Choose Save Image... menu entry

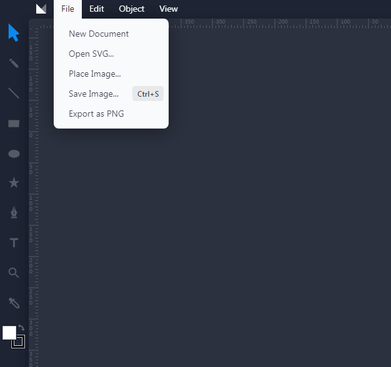(x=111, y=94)
